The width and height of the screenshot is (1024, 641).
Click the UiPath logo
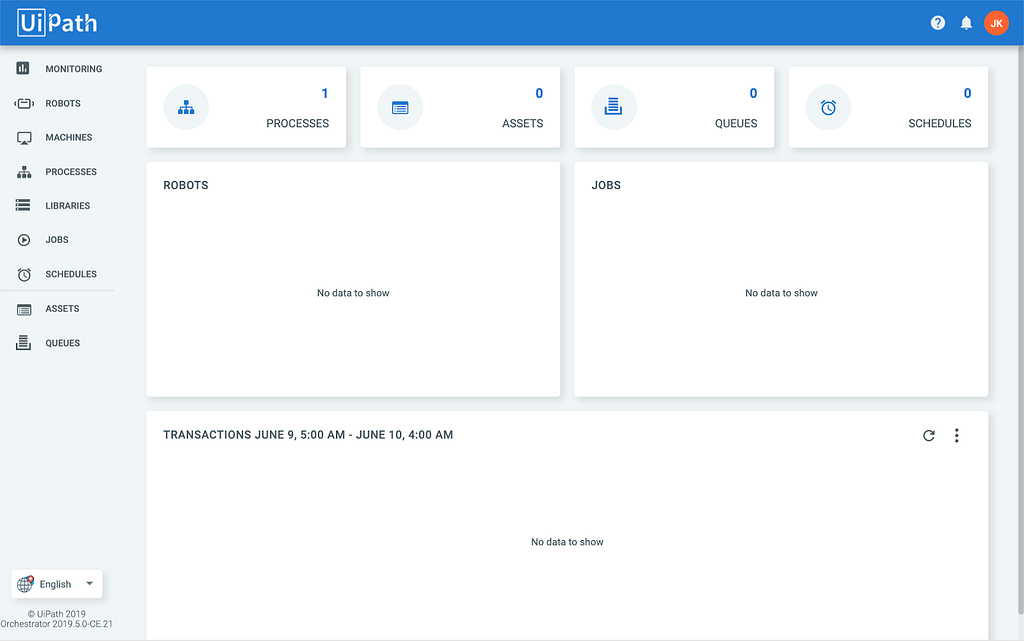(x=57, y=23)
